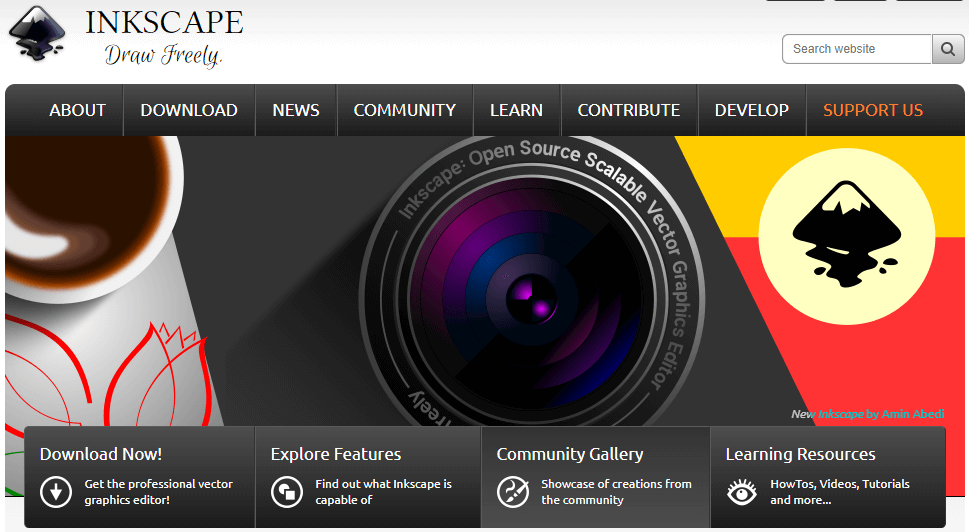Click the Explore Features heading
969x532 pixels.
point(336,454)
